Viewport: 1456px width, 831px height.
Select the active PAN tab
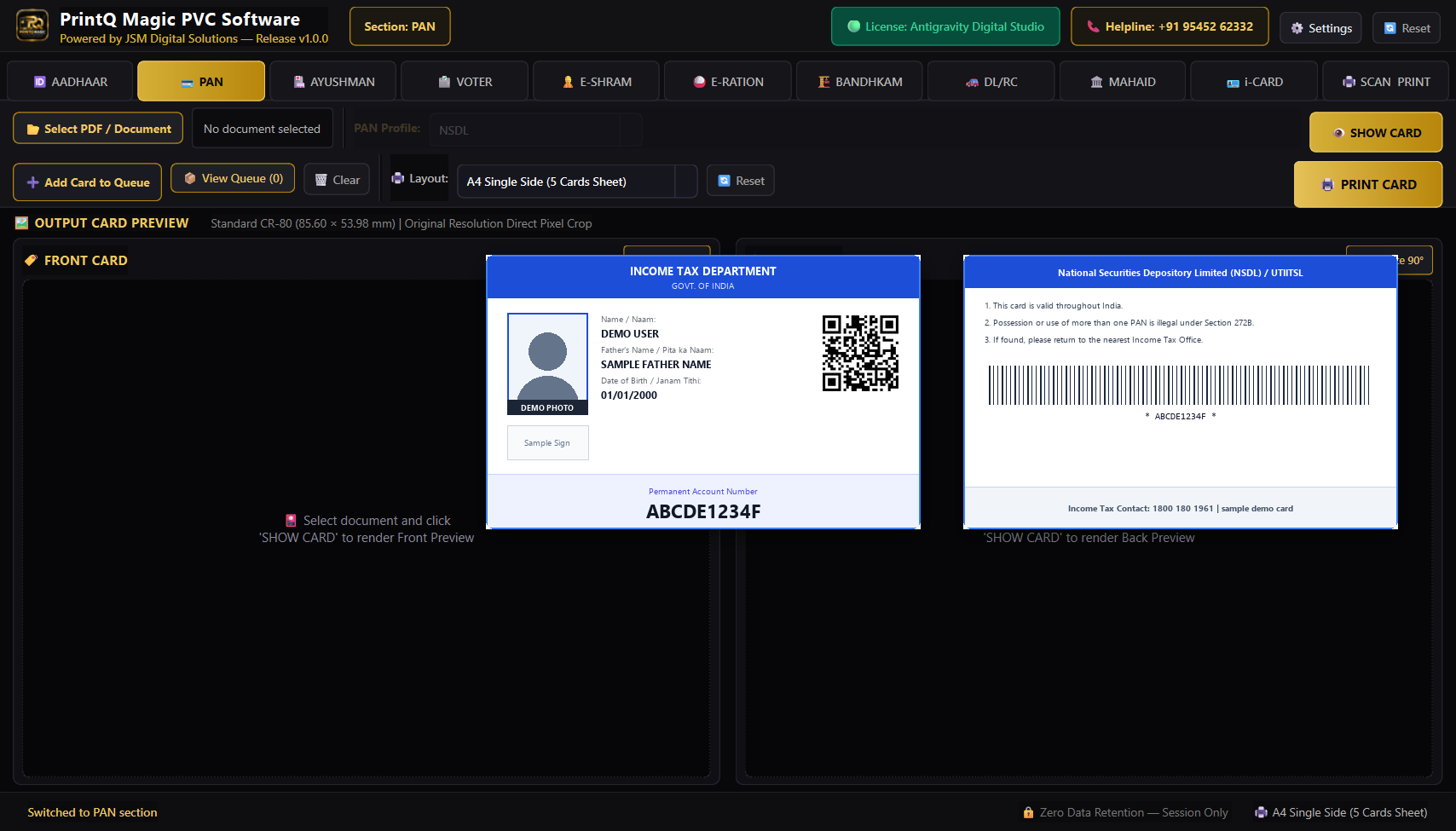(201, 82)
